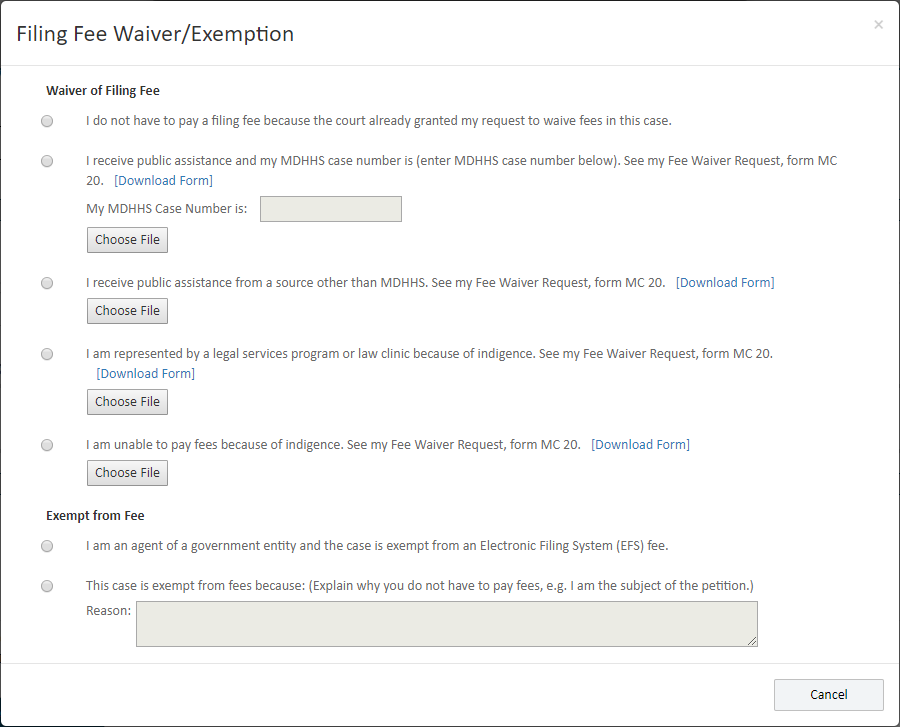Choose a file for the MDHHS assistance option
The height and width of the screenshot is (727, 900).
coord(127,240)
